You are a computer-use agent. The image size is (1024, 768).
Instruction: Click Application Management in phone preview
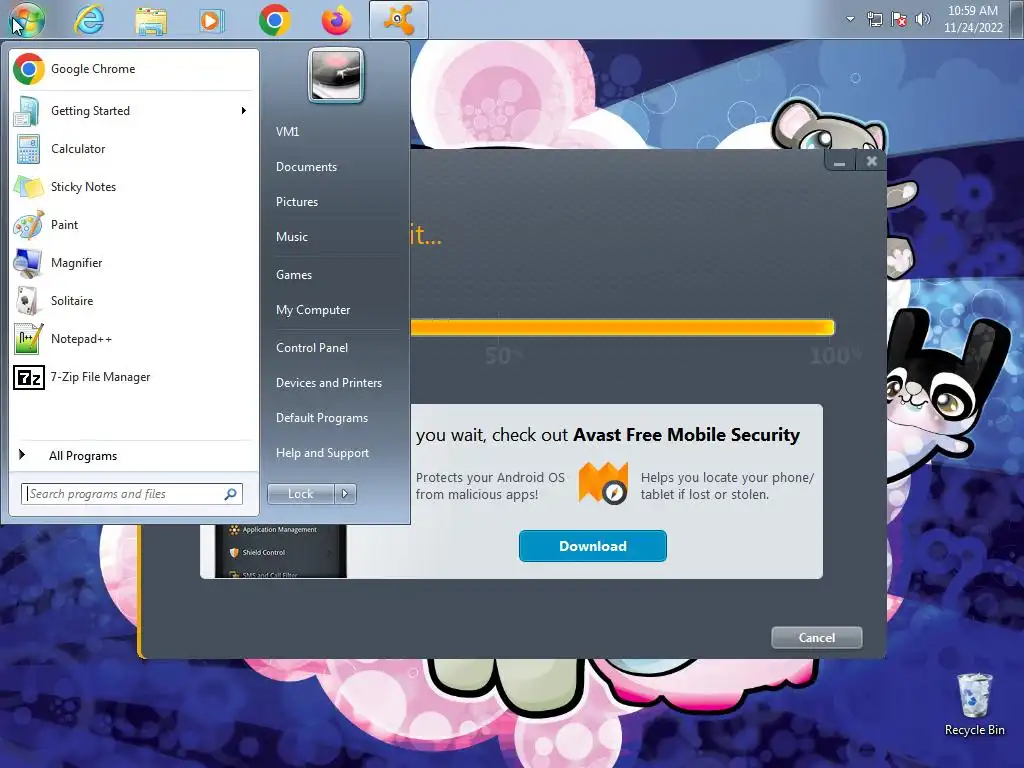280,530
